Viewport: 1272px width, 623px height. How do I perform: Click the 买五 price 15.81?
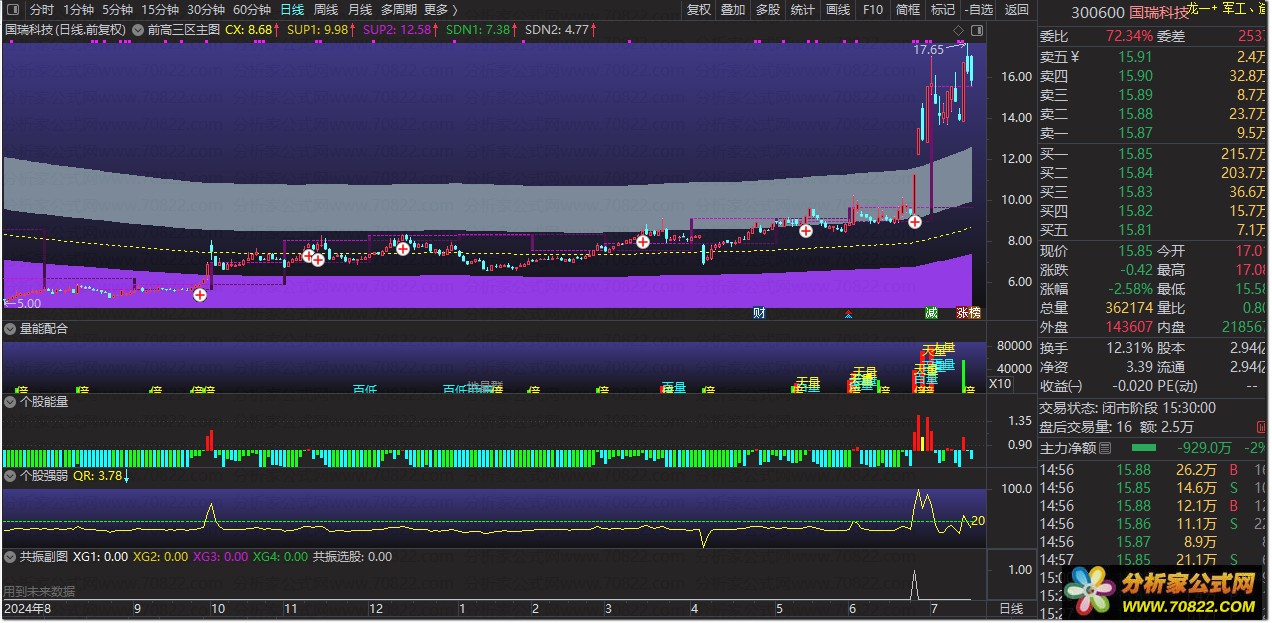click(1136, 230)
